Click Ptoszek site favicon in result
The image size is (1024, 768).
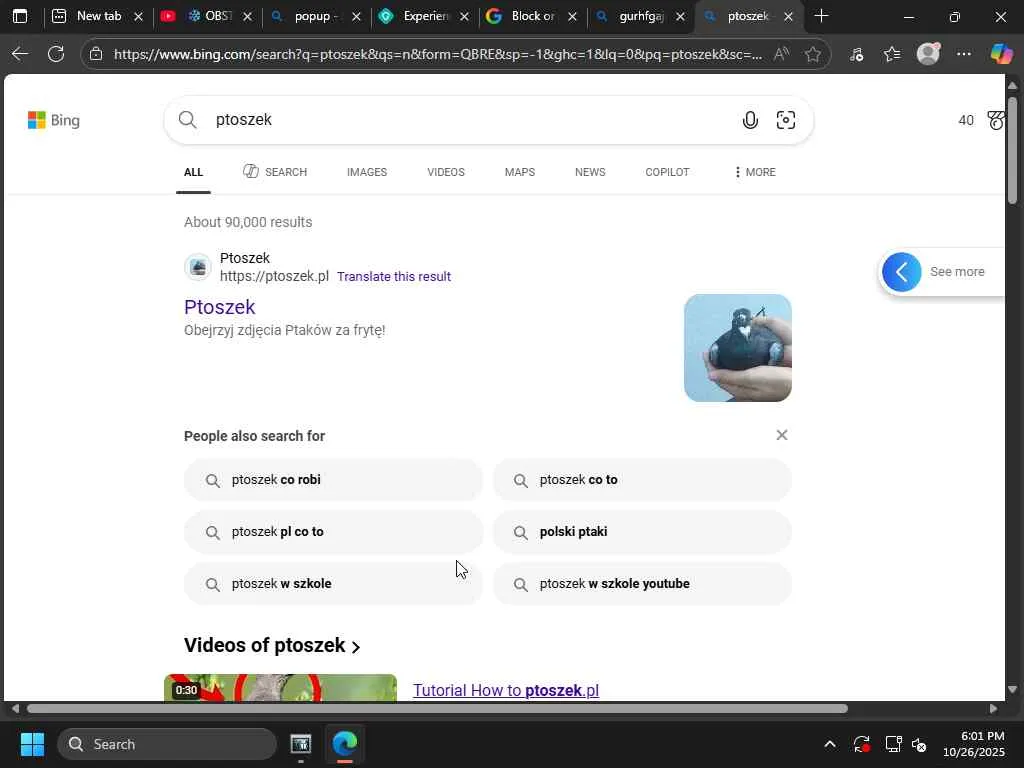(198, 267)
